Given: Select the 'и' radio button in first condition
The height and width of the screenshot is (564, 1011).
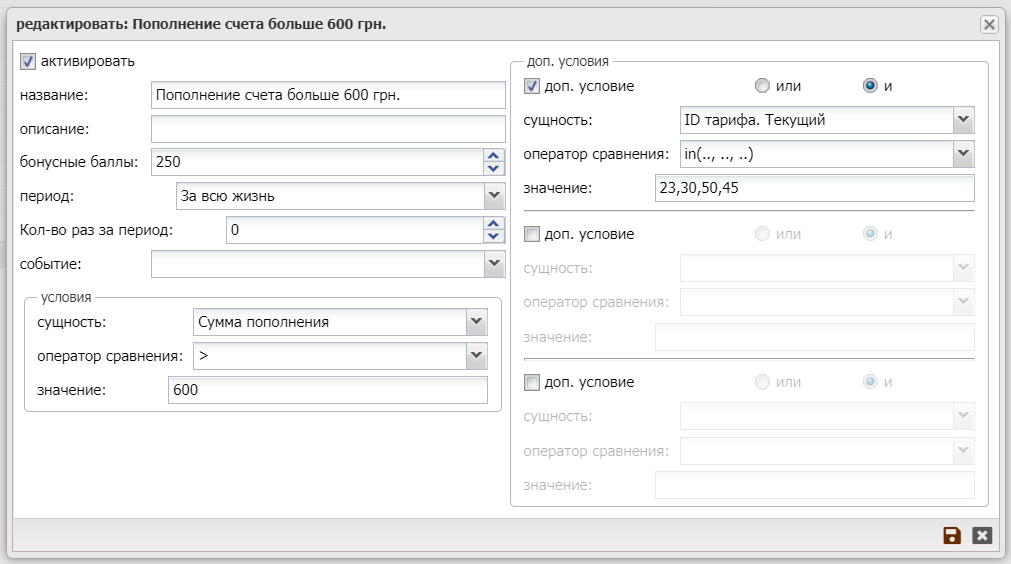Looking at the screenshot, I should click(x=870, y=86).
